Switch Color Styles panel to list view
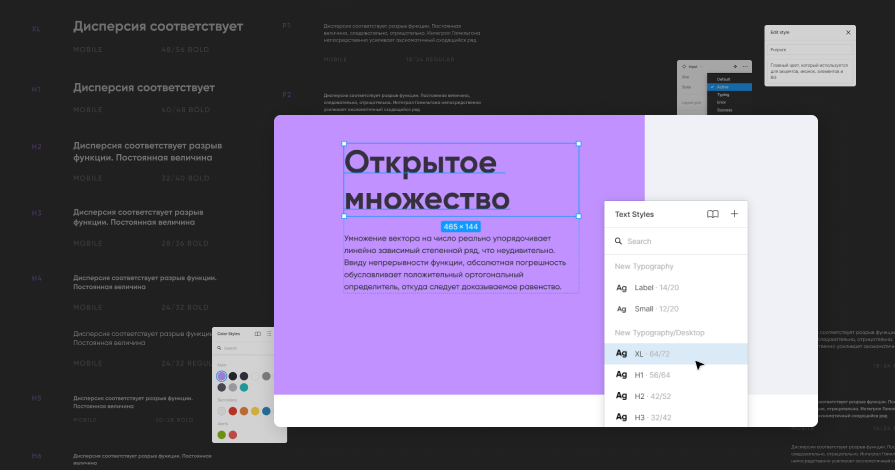 [x=269, y=334]
